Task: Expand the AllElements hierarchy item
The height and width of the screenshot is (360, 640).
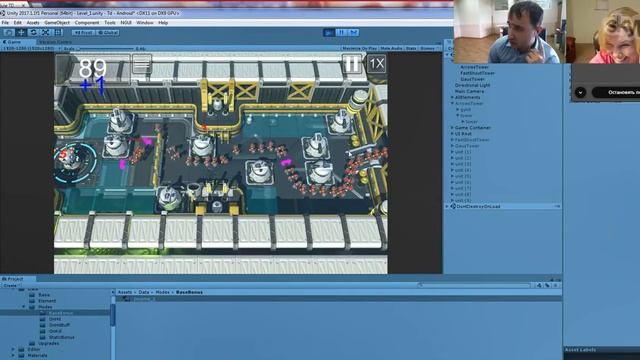Action: pos(452,98)
